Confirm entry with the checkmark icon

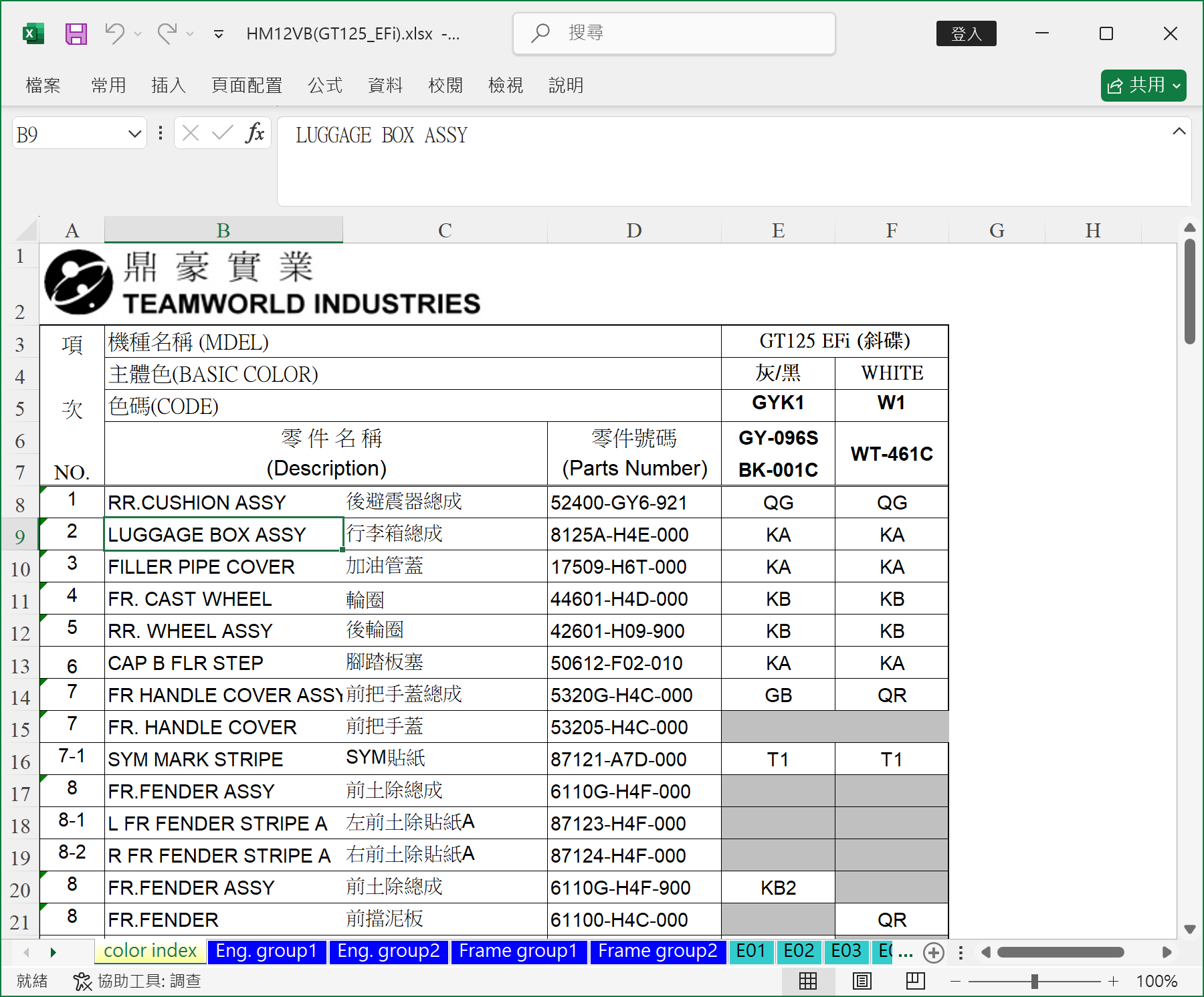pyautogui.click(x=222, y=134)
